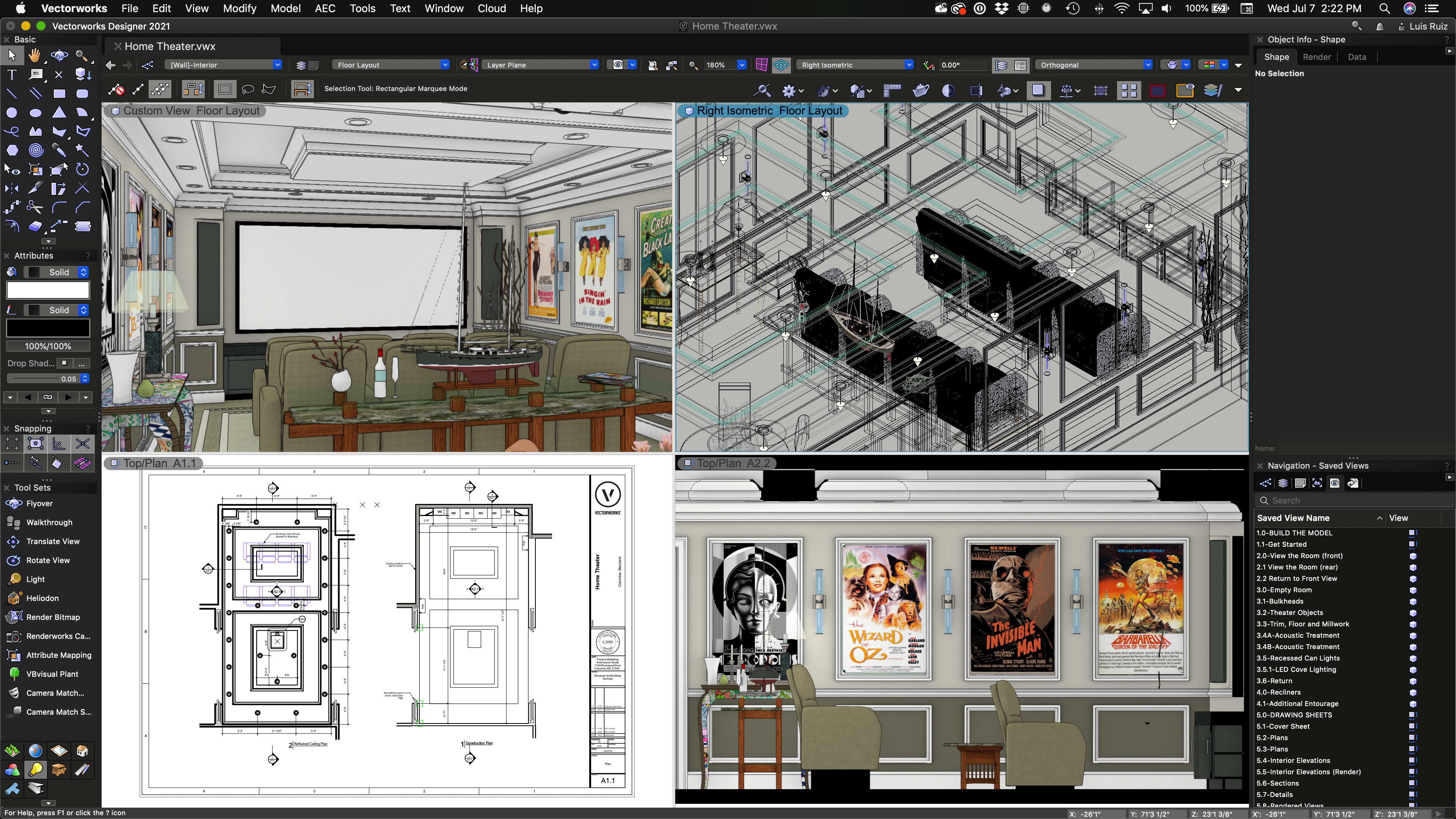Select the Rectangle tool in Basic palette
The image size is (1456, 819).
59,94
